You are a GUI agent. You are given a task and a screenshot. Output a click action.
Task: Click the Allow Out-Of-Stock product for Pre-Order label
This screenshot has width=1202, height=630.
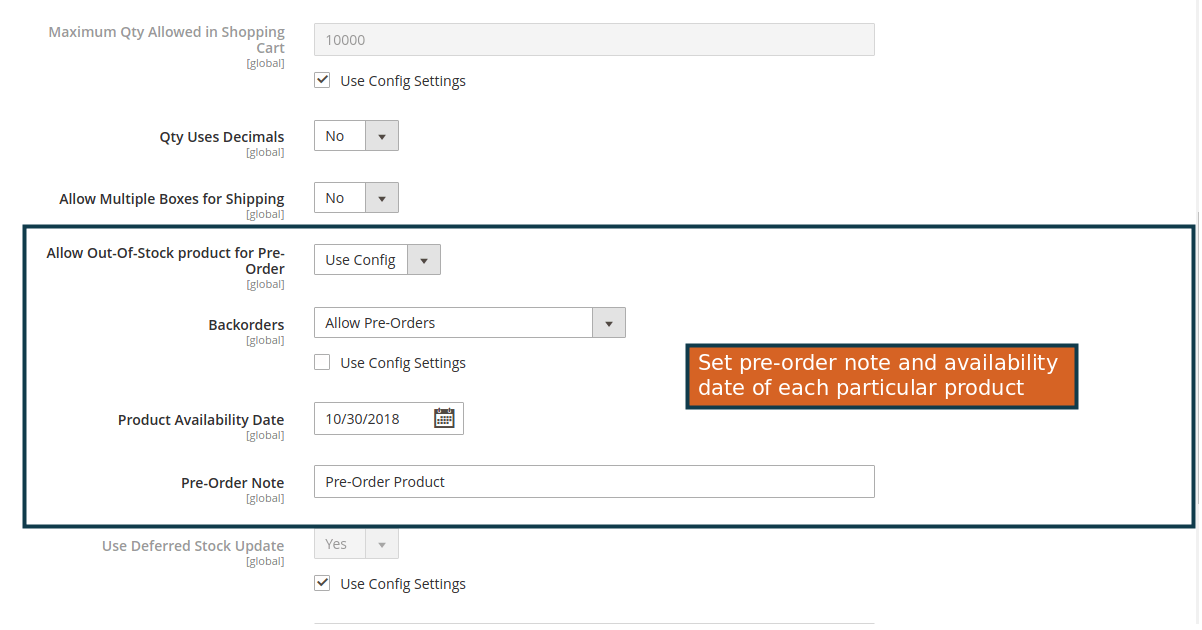click(x=166, y=261)
